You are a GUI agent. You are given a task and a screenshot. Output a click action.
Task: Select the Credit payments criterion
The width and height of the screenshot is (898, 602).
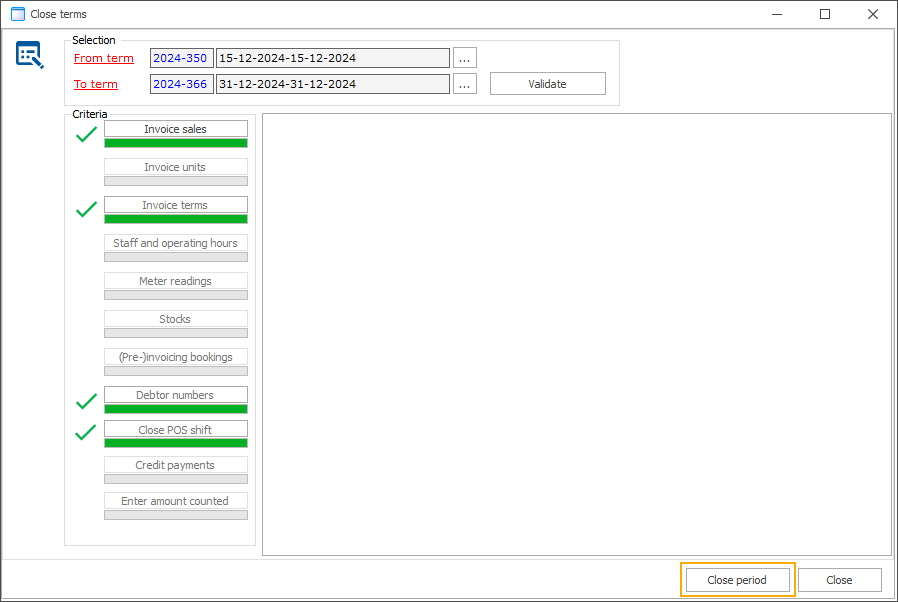coord(175,464)
